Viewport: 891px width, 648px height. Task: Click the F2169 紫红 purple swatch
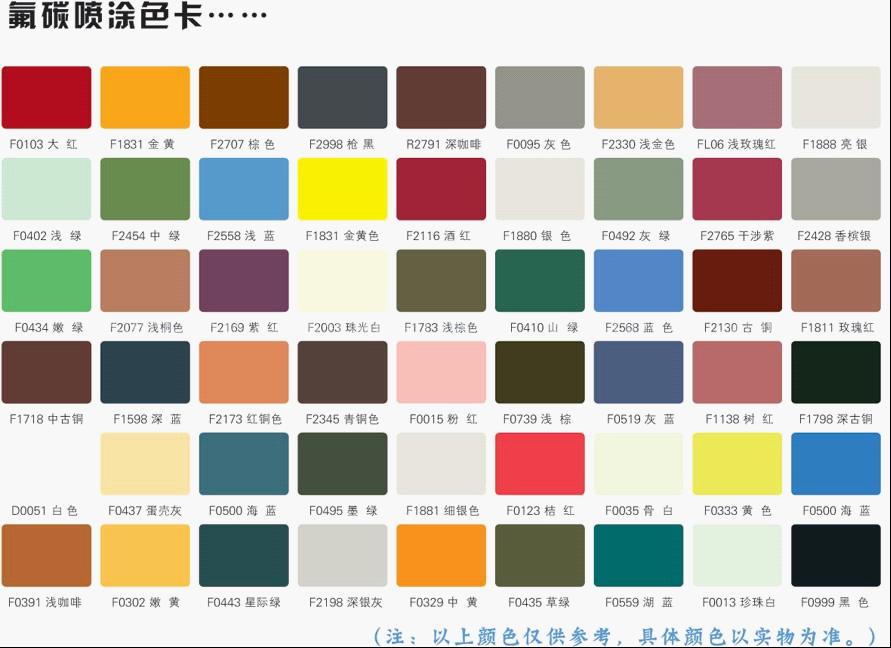[243, 280]
